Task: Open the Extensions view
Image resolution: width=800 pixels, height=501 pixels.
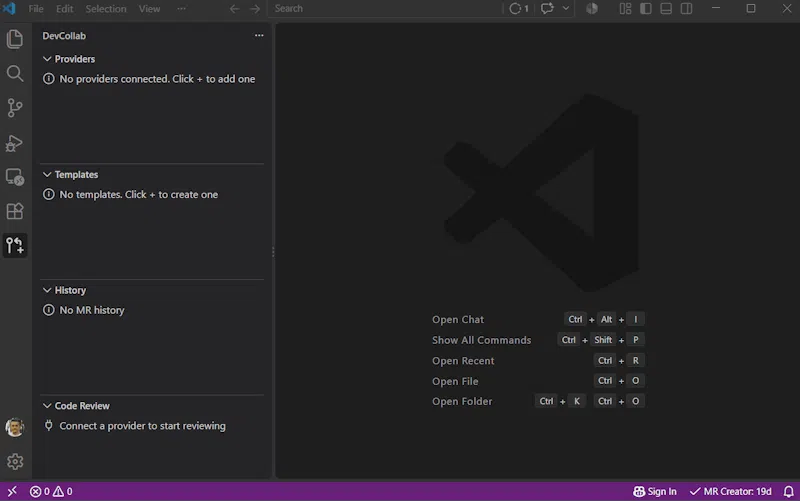Action: pos(15,211)
